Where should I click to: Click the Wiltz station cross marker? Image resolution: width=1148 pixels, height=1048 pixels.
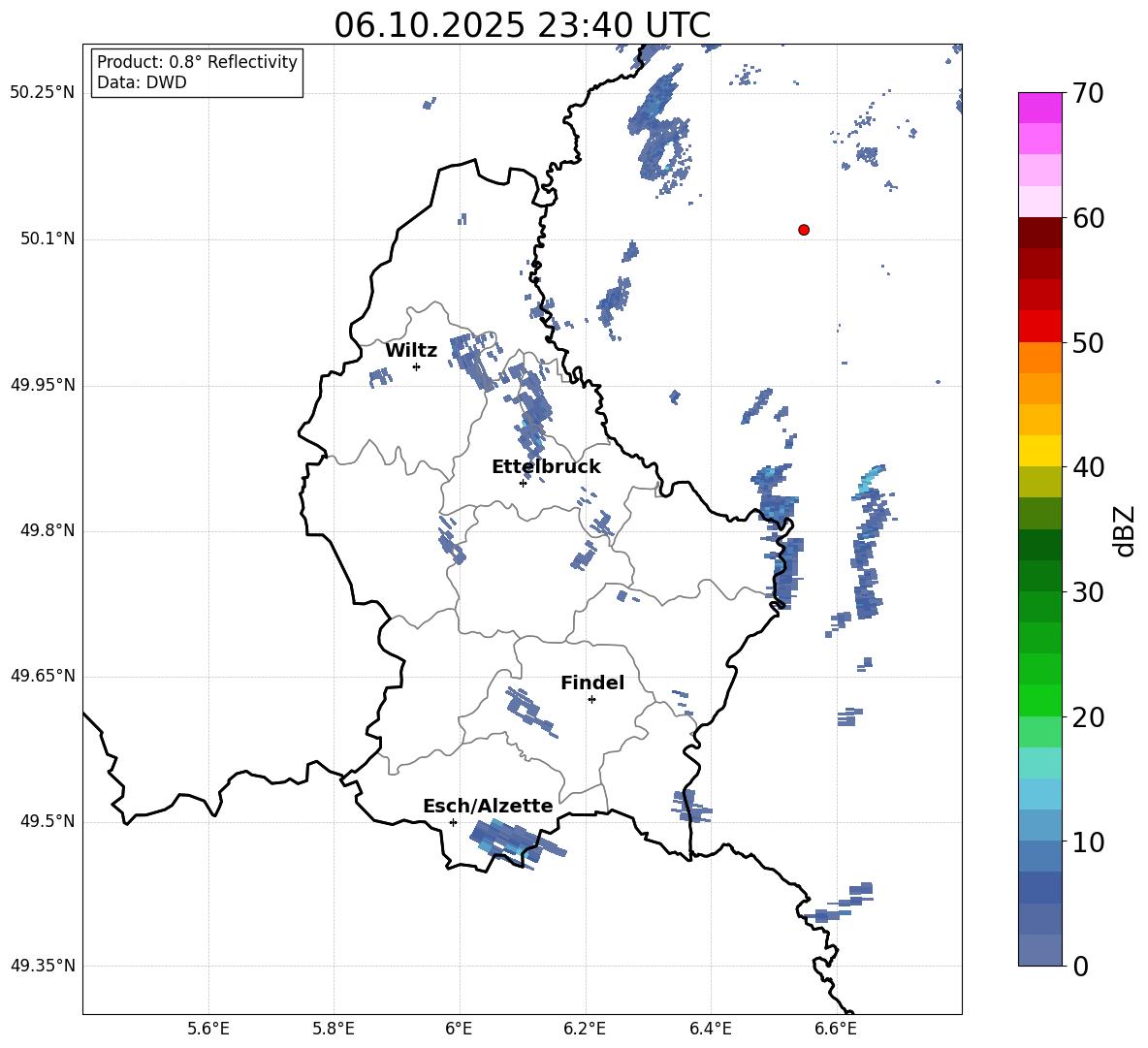[417, 366]
